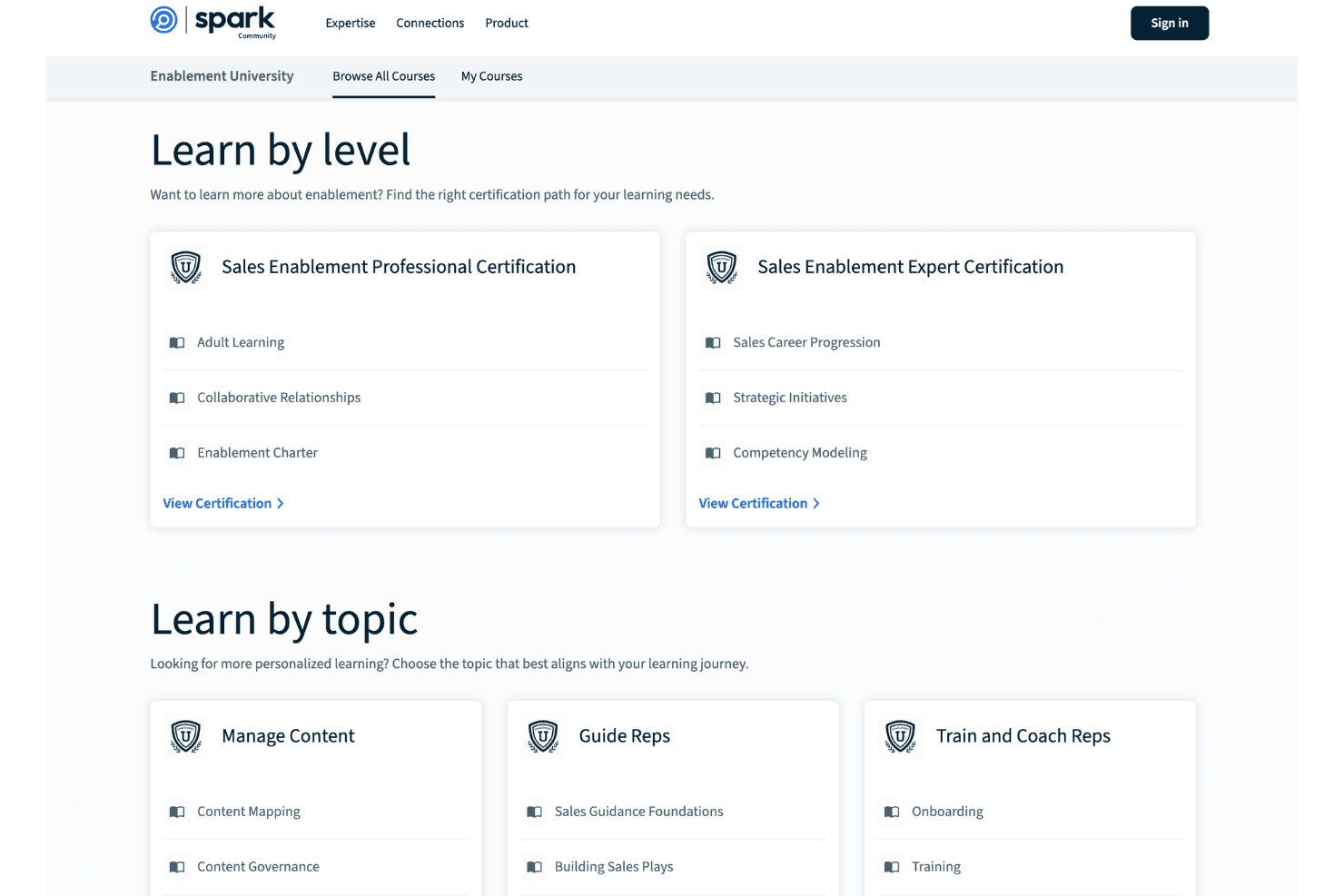Click the Spark Community logo icon

164,20
